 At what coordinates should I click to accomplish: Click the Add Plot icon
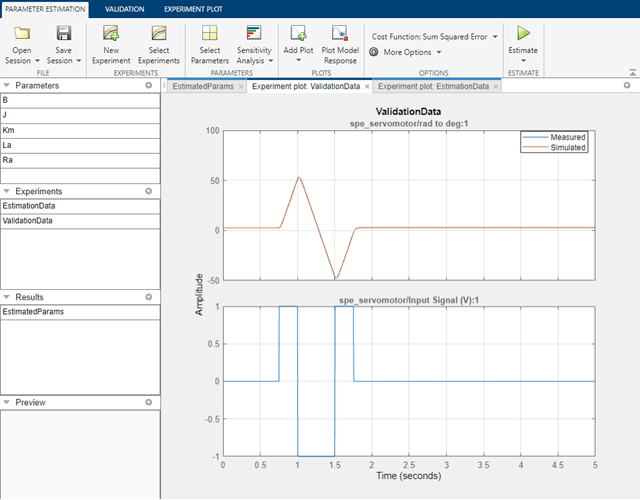(x=298, y=33)
